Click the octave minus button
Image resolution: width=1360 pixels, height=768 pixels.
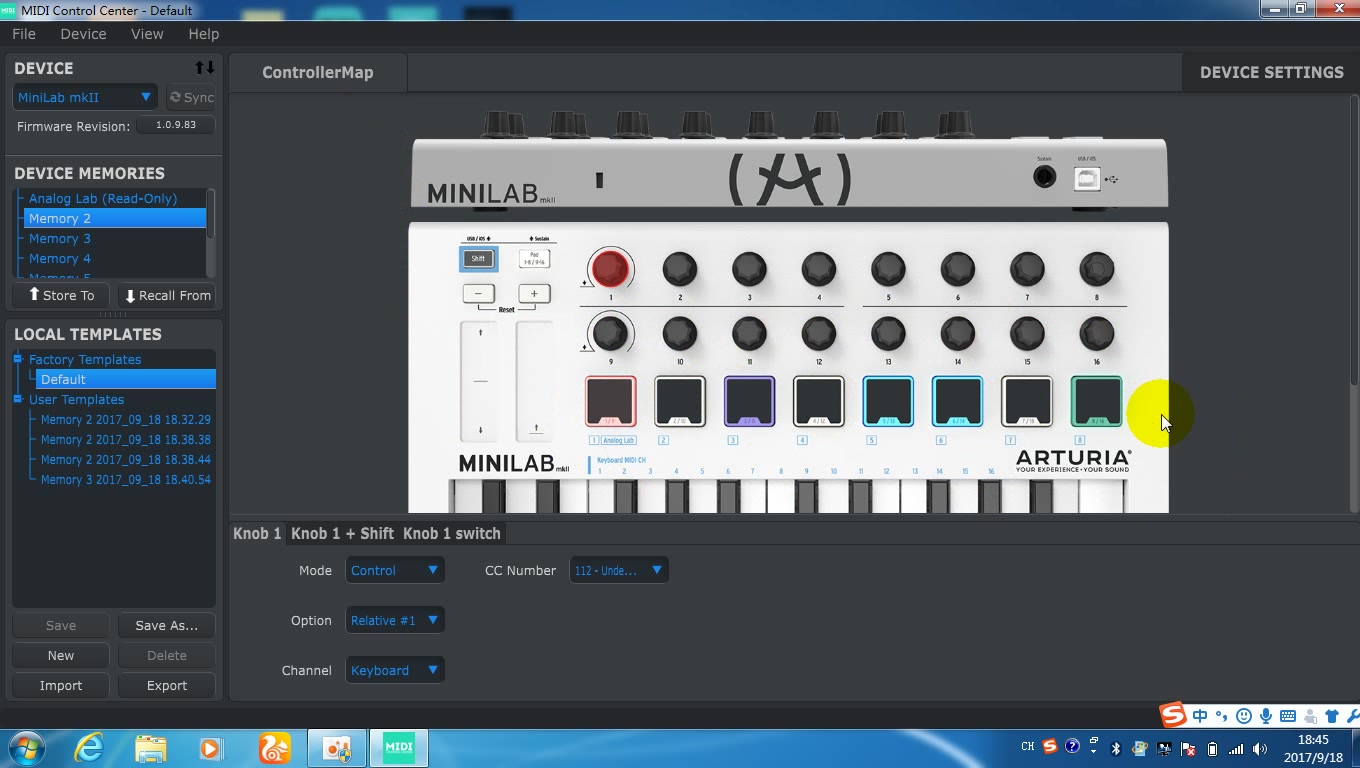478,294
